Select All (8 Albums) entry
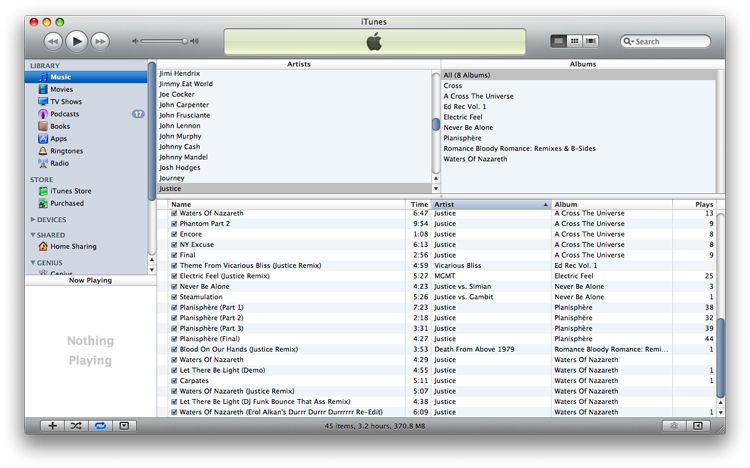Screen dimensions: 750x468 pos(579,75)
